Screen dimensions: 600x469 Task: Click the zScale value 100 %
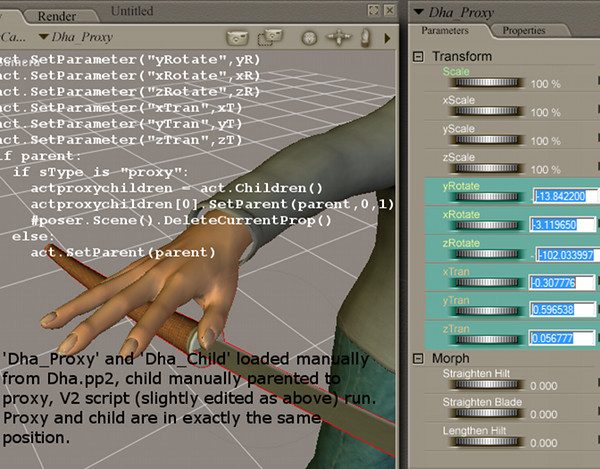point(546,170)
